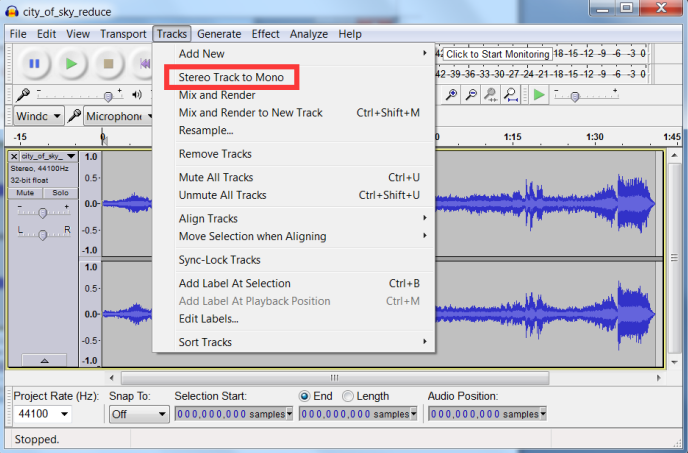The image size is (688, 453).
Task: Collapse the track using the bottom arrow
Action: (x=43, y=359)
